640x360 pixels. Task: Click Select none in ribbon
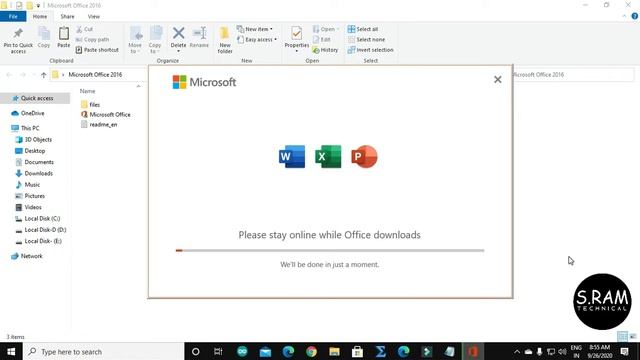pos(367,40)
